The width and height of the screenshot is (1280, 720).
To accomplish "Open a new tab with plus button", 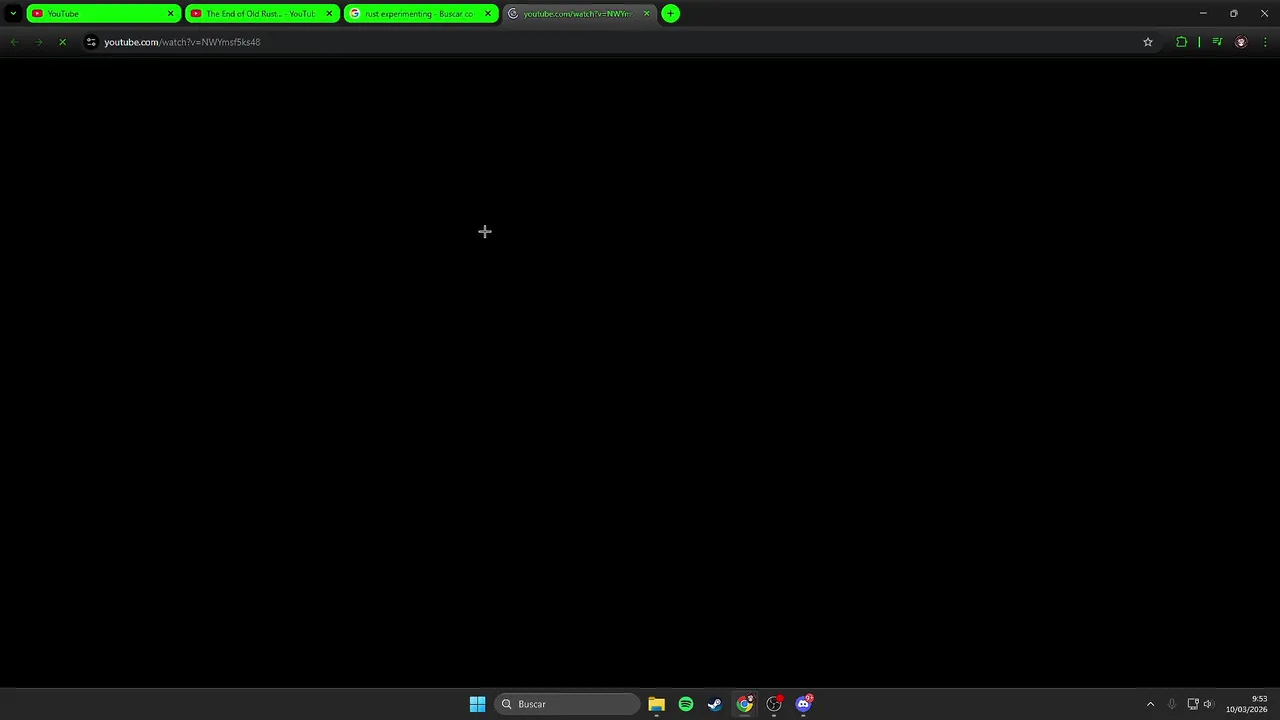I will tap(671, 13).
